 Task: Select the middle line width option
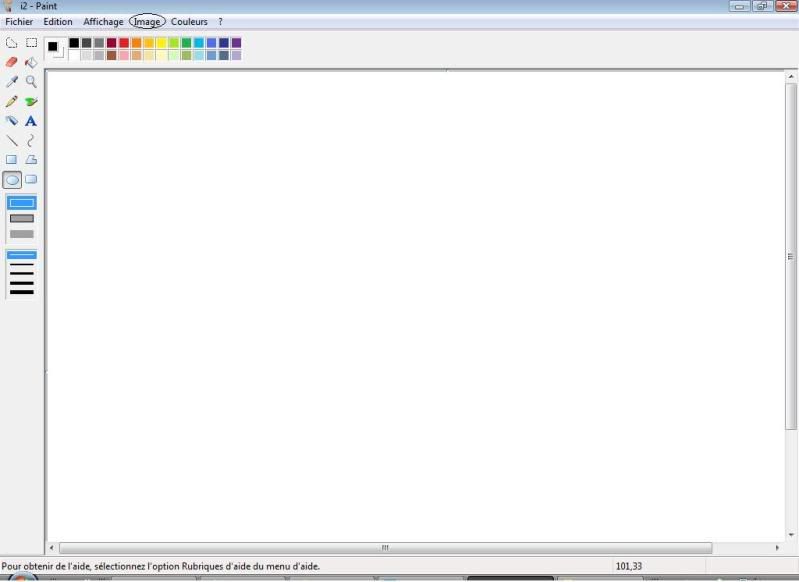point(21,274)
